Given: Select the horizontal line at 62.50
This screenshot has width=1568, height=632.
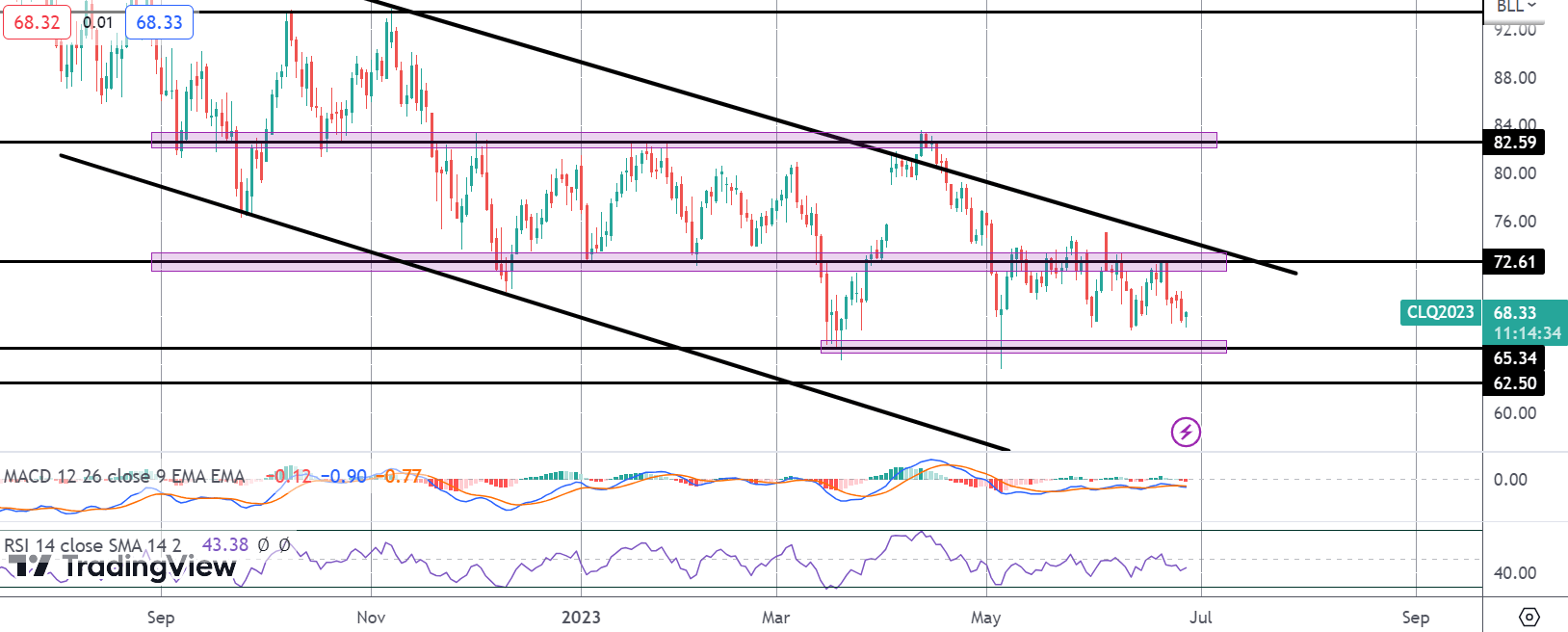Looking at the screenshot, I should point(741,383).
